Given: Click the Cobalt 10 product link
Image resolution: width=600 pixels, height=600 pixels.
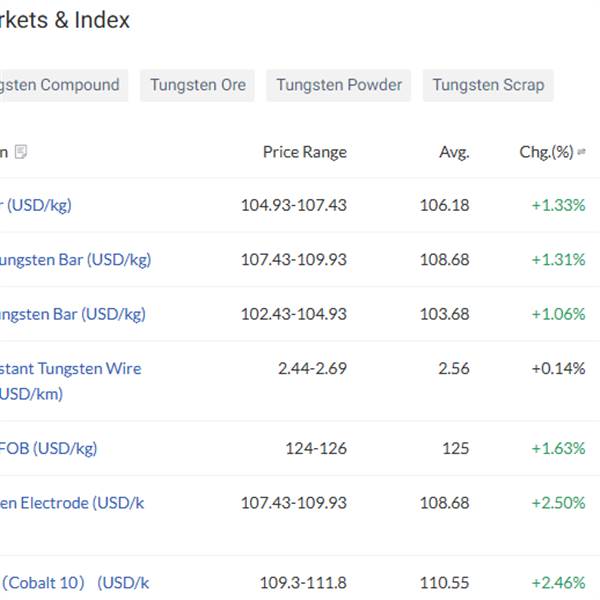Looking at the screenshot, I should click(x=76, y=582).
